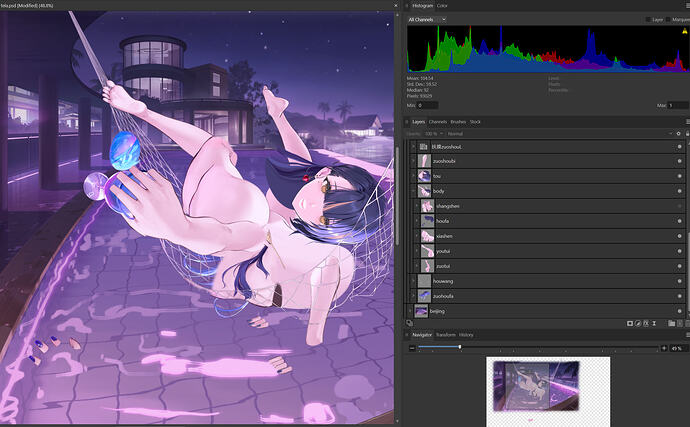Viewport: 690px width, 427px height.
Task: Click the Mask Layer icon below layers
Action: pyautogui.click(x=630, y=323)
